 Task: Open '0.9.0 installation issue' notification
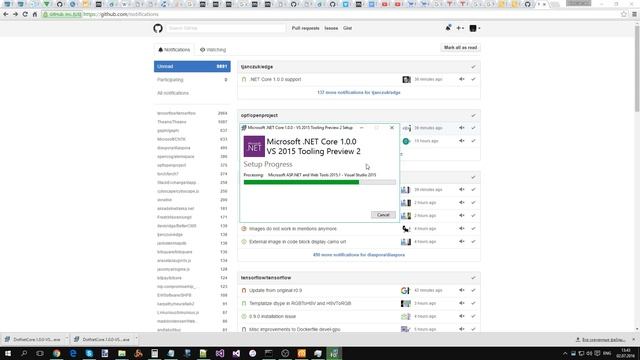272,316
